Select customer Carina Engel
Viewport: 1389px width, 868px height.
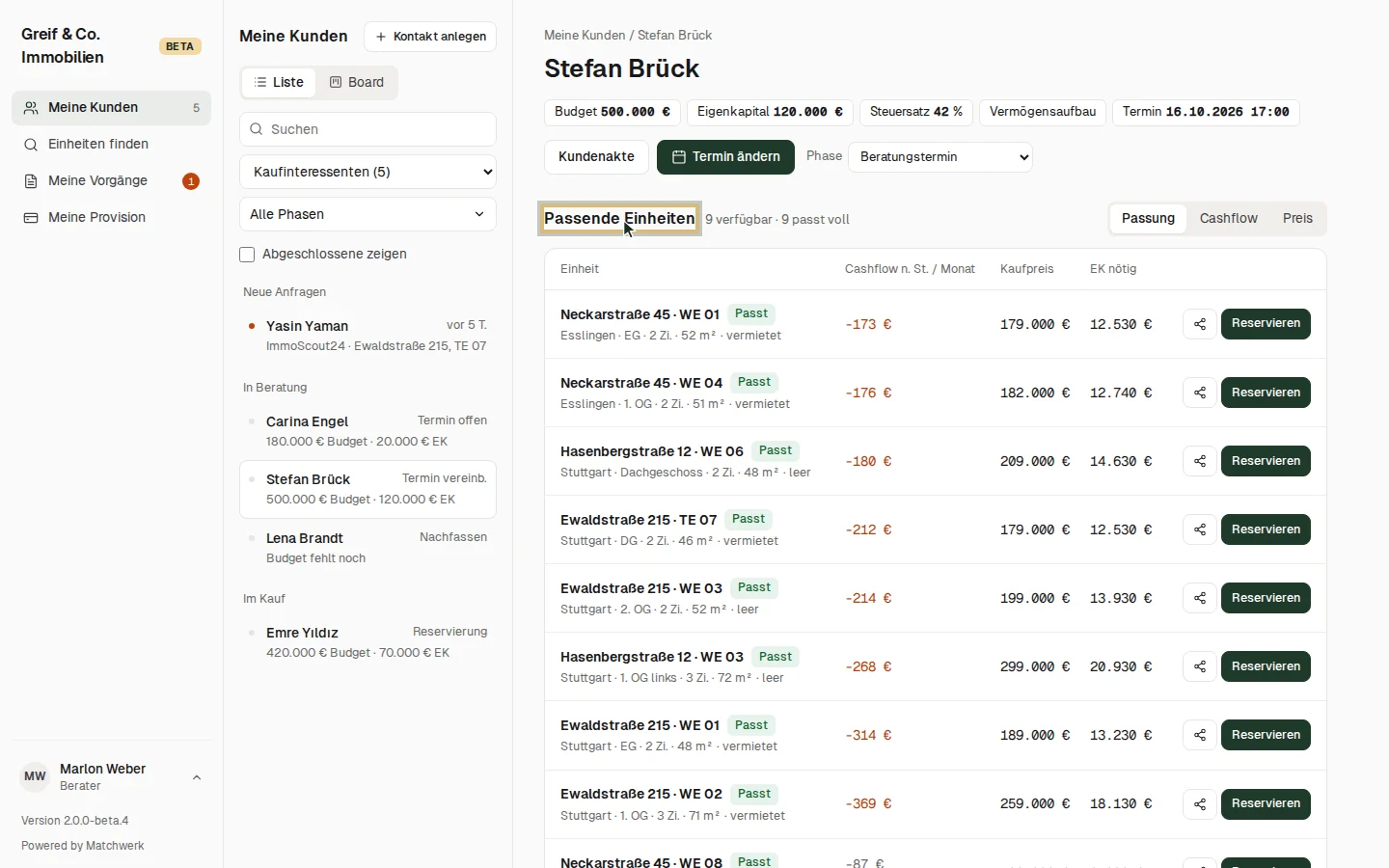[368, 431]
